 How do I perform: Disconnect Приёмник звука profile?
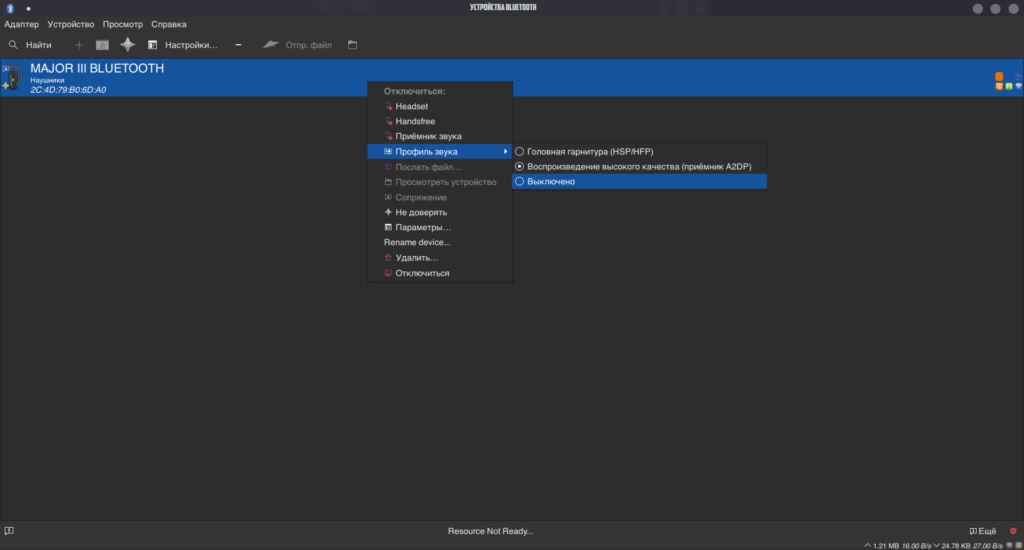[440, 137]
